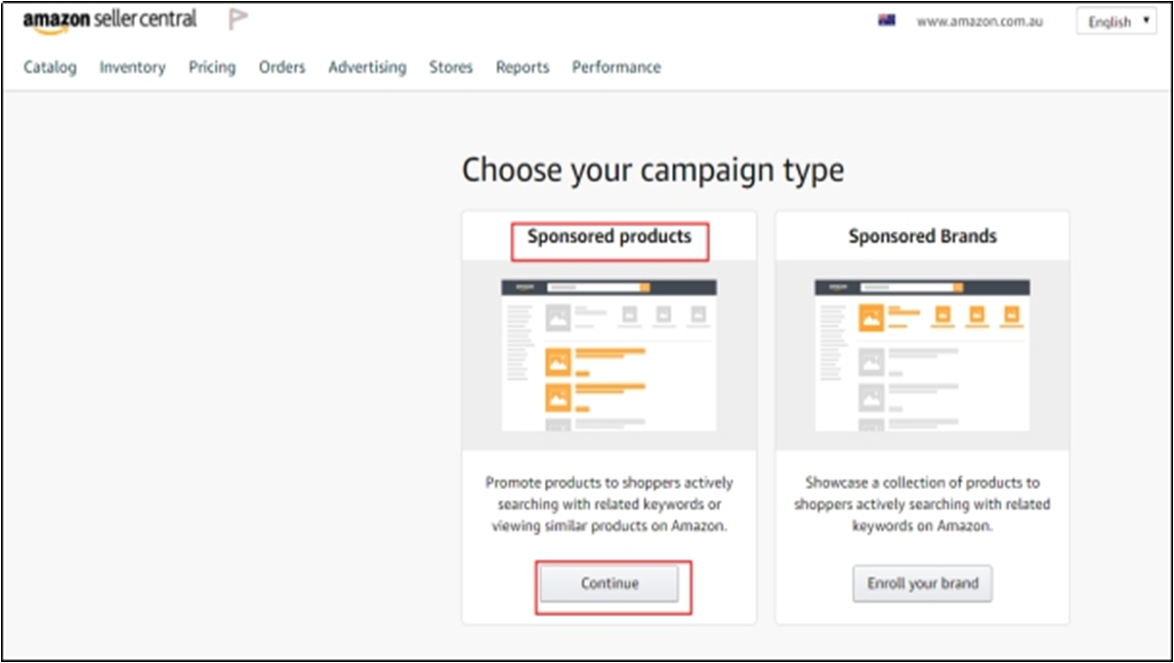Open the Catalog menu

coord(50,67)
